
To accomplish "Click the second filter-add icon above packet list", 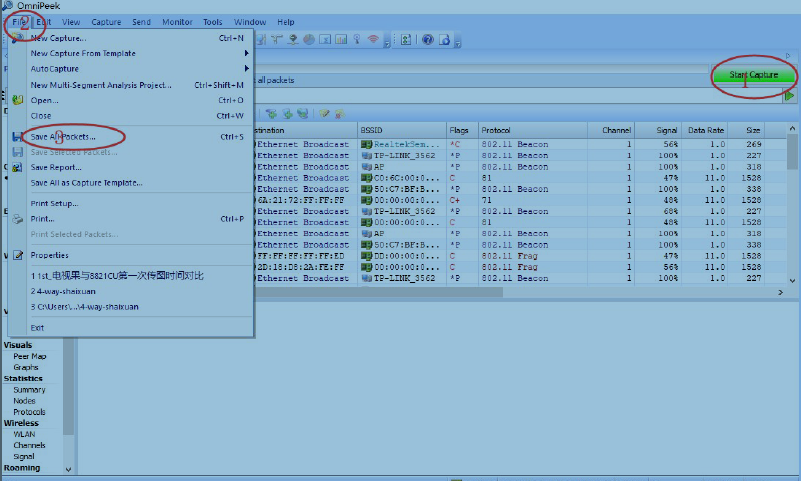I will 288,113.
